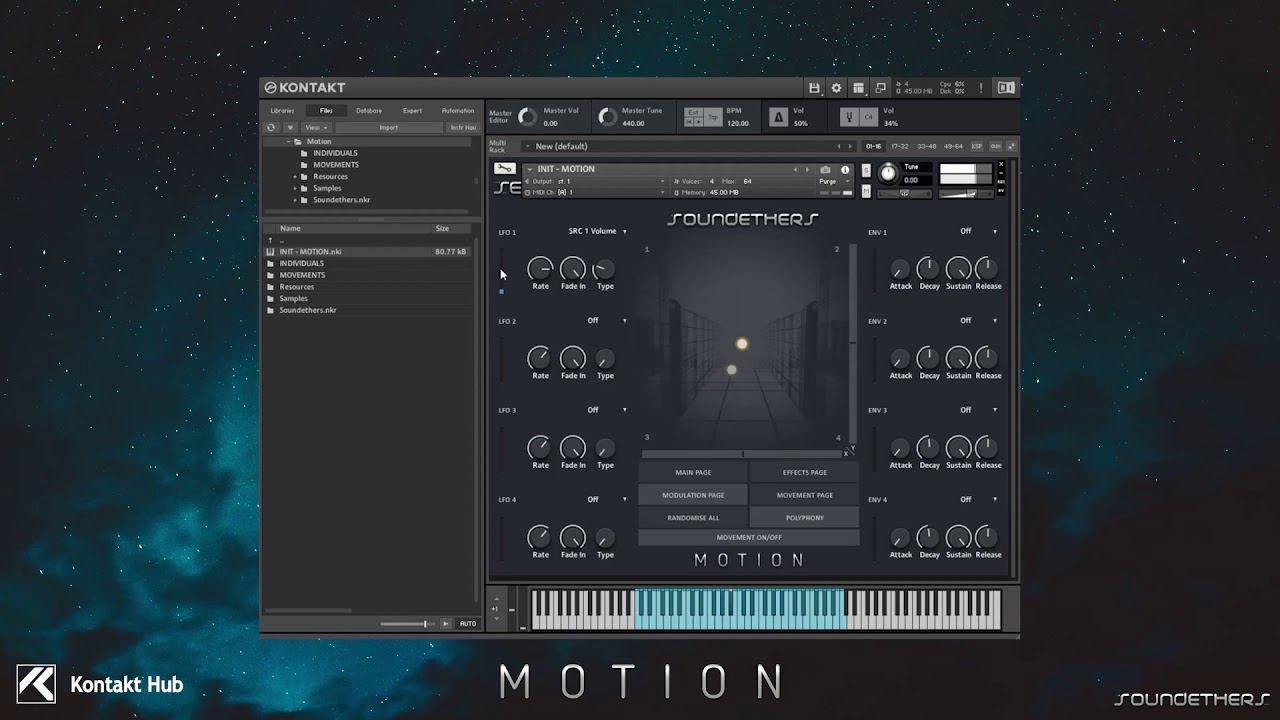This screenshot has height=720, width=1280.
Task: Click the Master Vol knob
Action: tap(527, 117)
